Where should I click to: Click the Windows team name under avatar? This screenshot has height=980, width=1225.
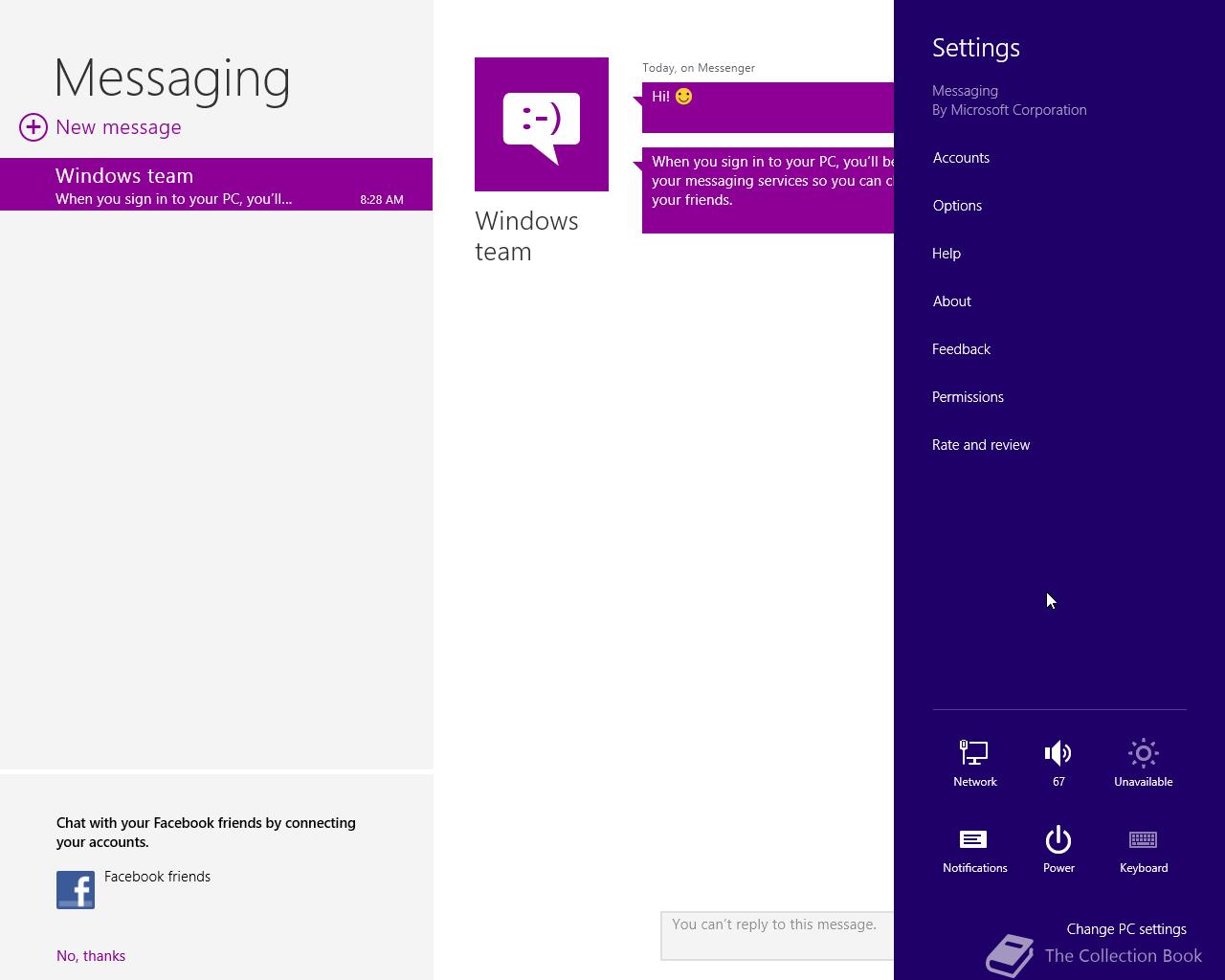526,236
